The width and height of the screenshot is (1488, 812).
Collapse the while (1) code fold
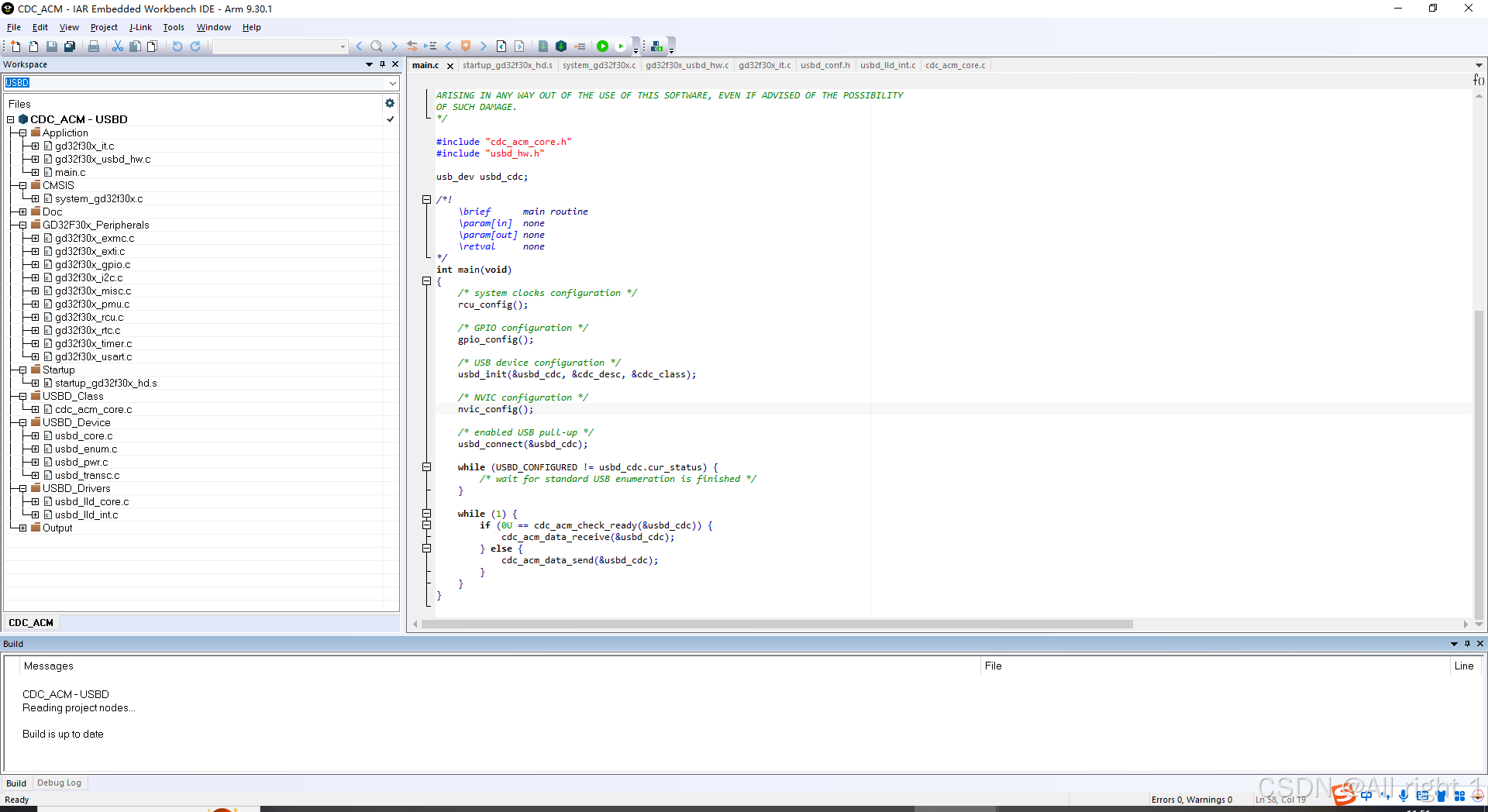pyautogui.click(x=426, y=513)
